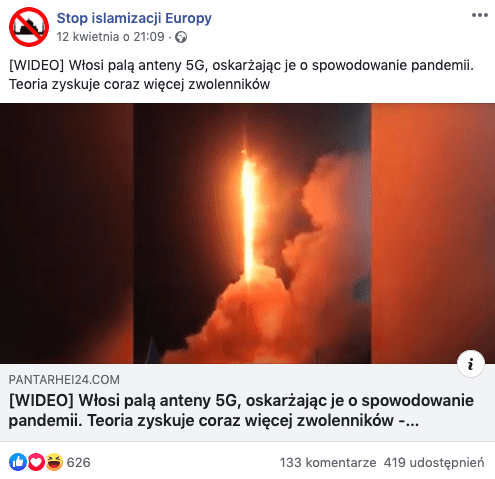Click the gray link card footer area
495x479 pixels.
pyautogui.click(x=247, y=402)
